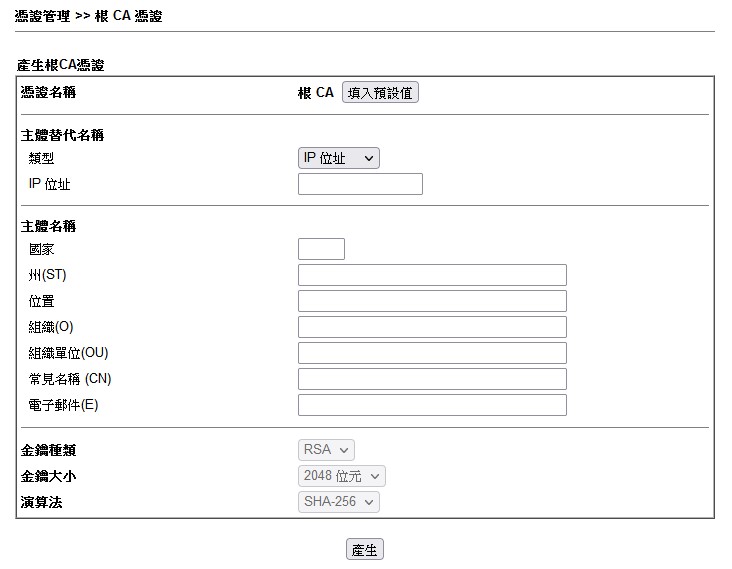Click the 根 CA certificate name text

pos(316,93)
